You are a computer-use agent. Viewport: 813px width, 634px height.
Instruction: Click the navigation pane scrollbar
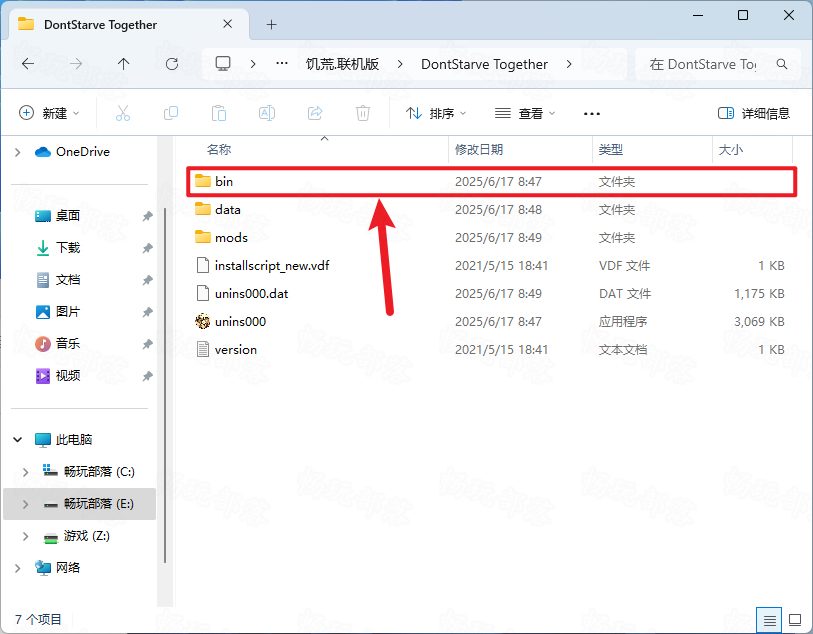coord(164,385)
